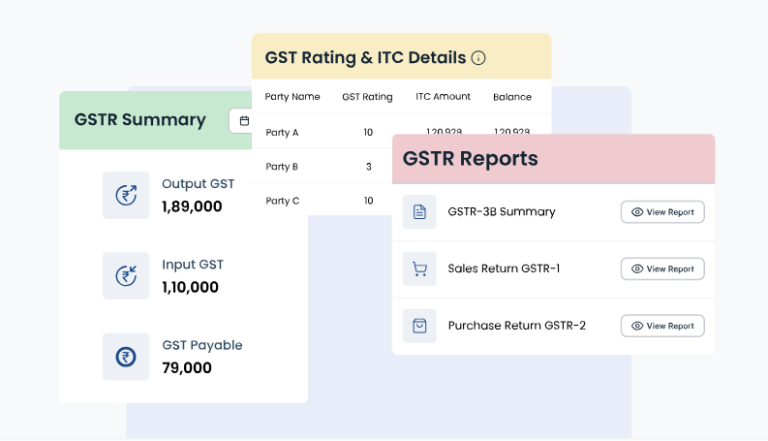Image resolution: width=768 pixels, height=441 pixels.
Task: Sort by GST Rating column header
Action: coord(367,97)
